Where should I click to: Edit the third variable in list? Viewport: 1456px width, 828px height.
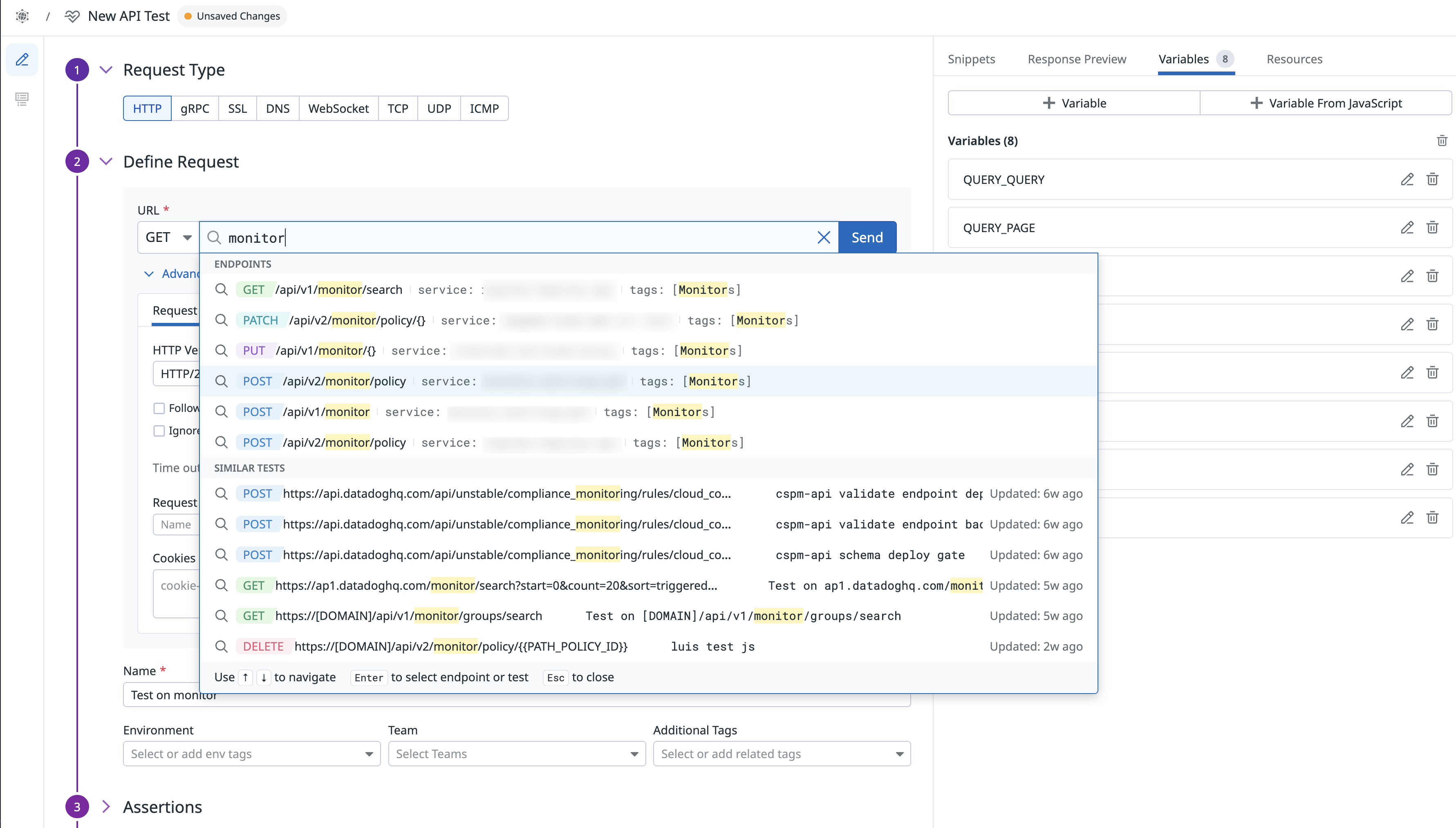1407,276
